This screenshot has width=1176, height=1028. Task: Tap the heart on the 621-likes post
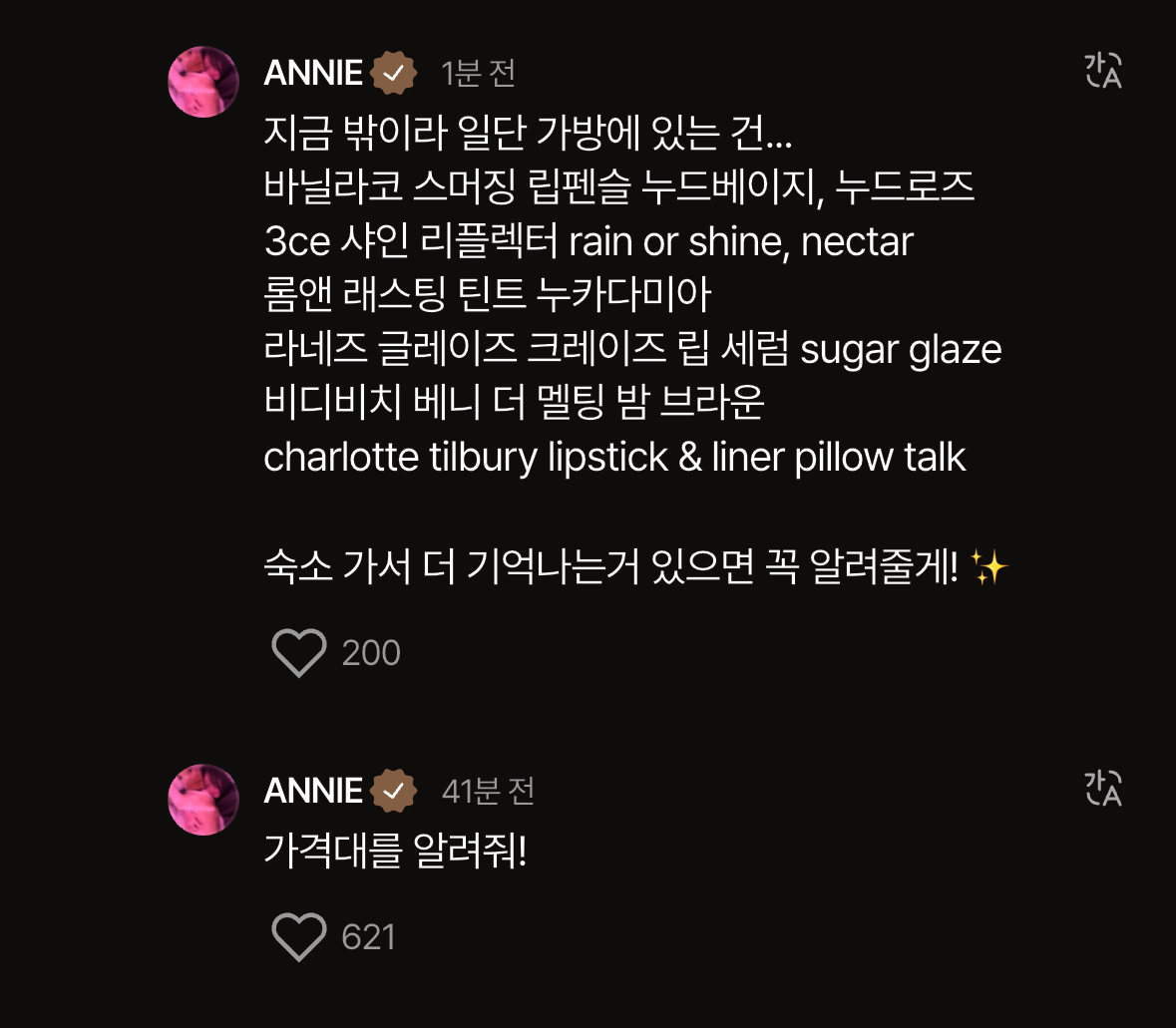[x=299, y=937]
